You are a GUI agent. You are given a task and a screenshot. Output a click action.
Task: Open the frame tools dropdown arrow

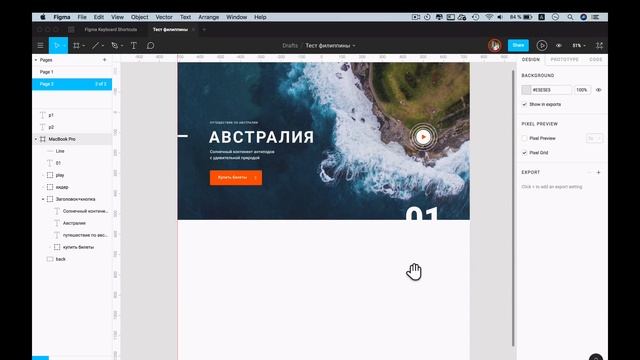coord(84,46)
